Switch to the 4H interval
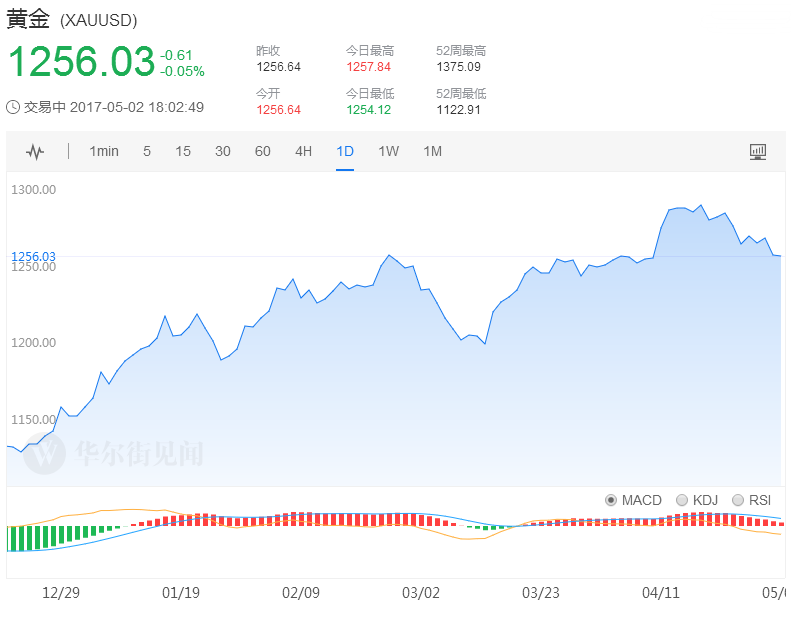Image resolution: width=791 pixels, height=619 pixels. (303, 151)
